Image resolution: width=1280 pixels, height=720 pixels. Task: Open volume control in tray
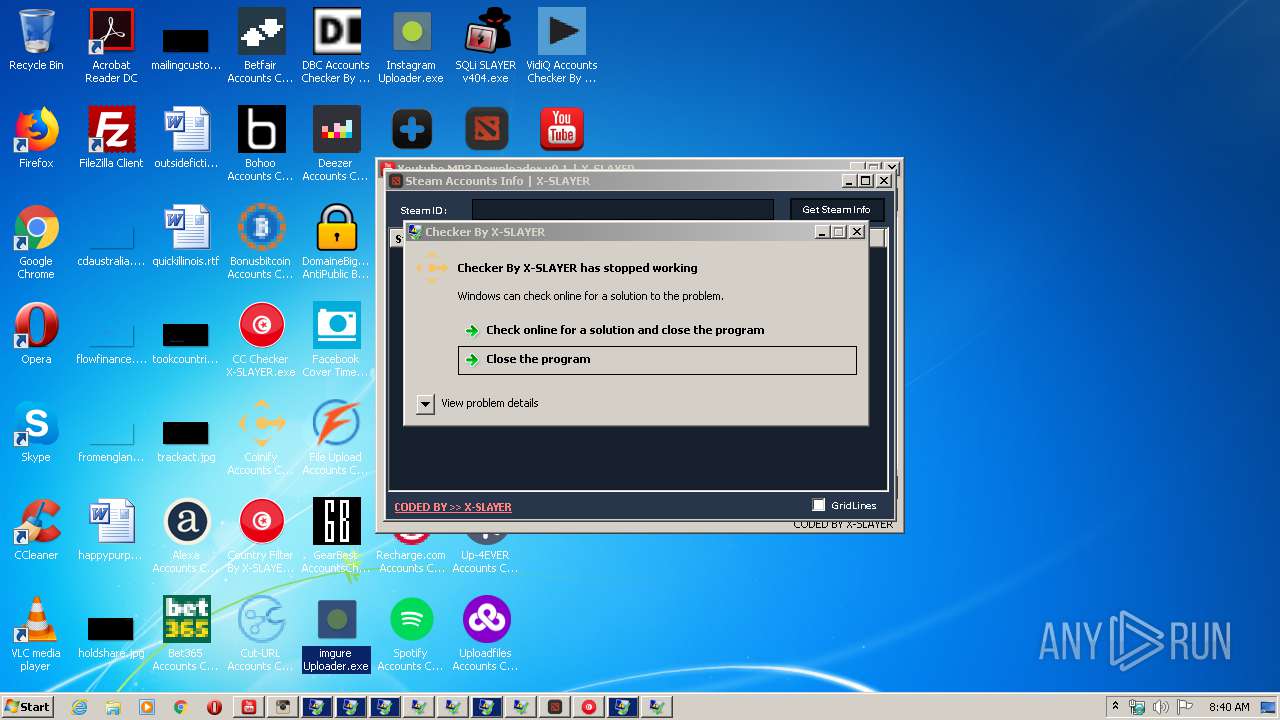(1161, 707)
